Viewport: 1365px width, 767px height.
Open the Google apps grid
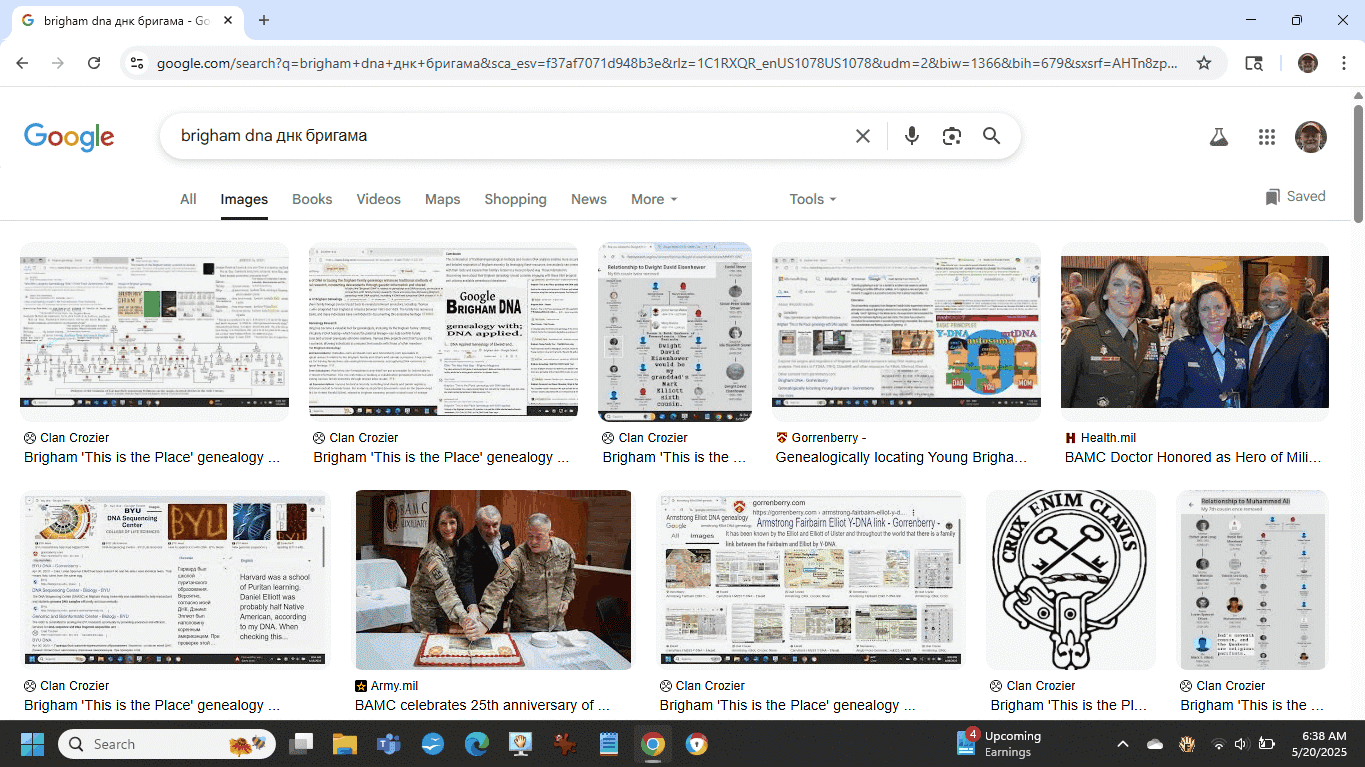tap(1267, 137)
